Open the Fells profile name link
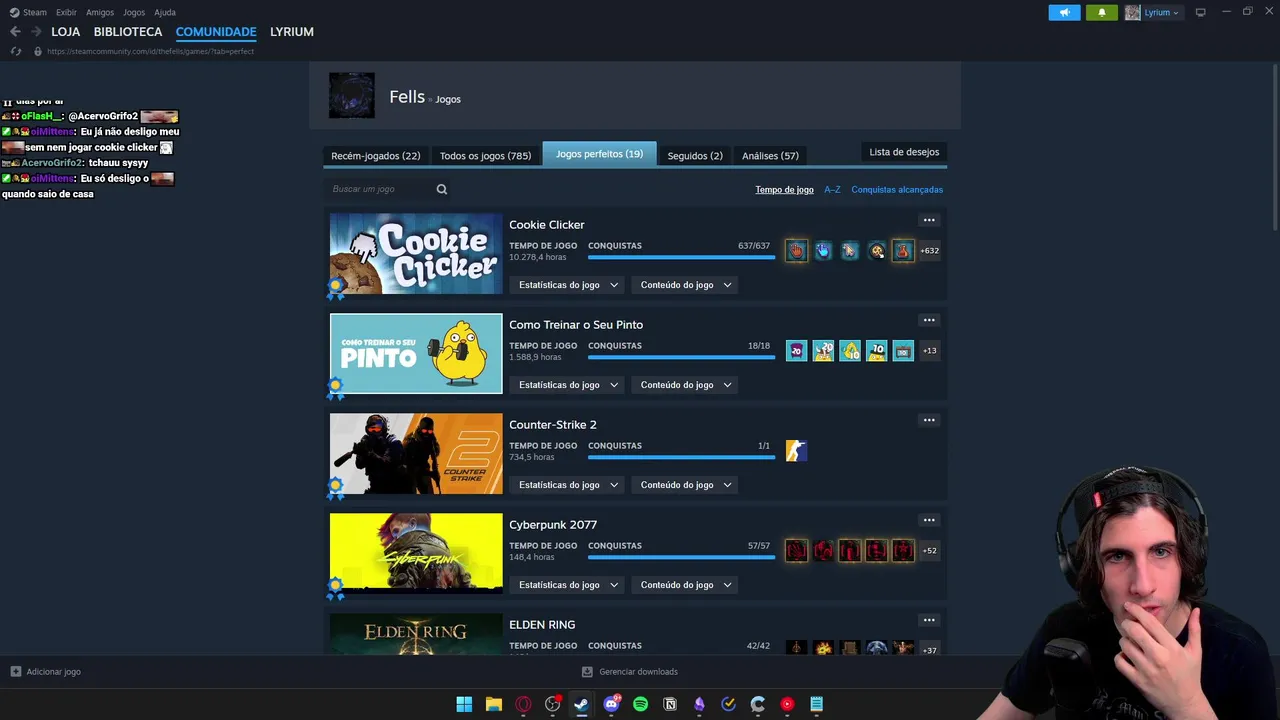This screenshot has width=1280, height=720. (407, 97)
